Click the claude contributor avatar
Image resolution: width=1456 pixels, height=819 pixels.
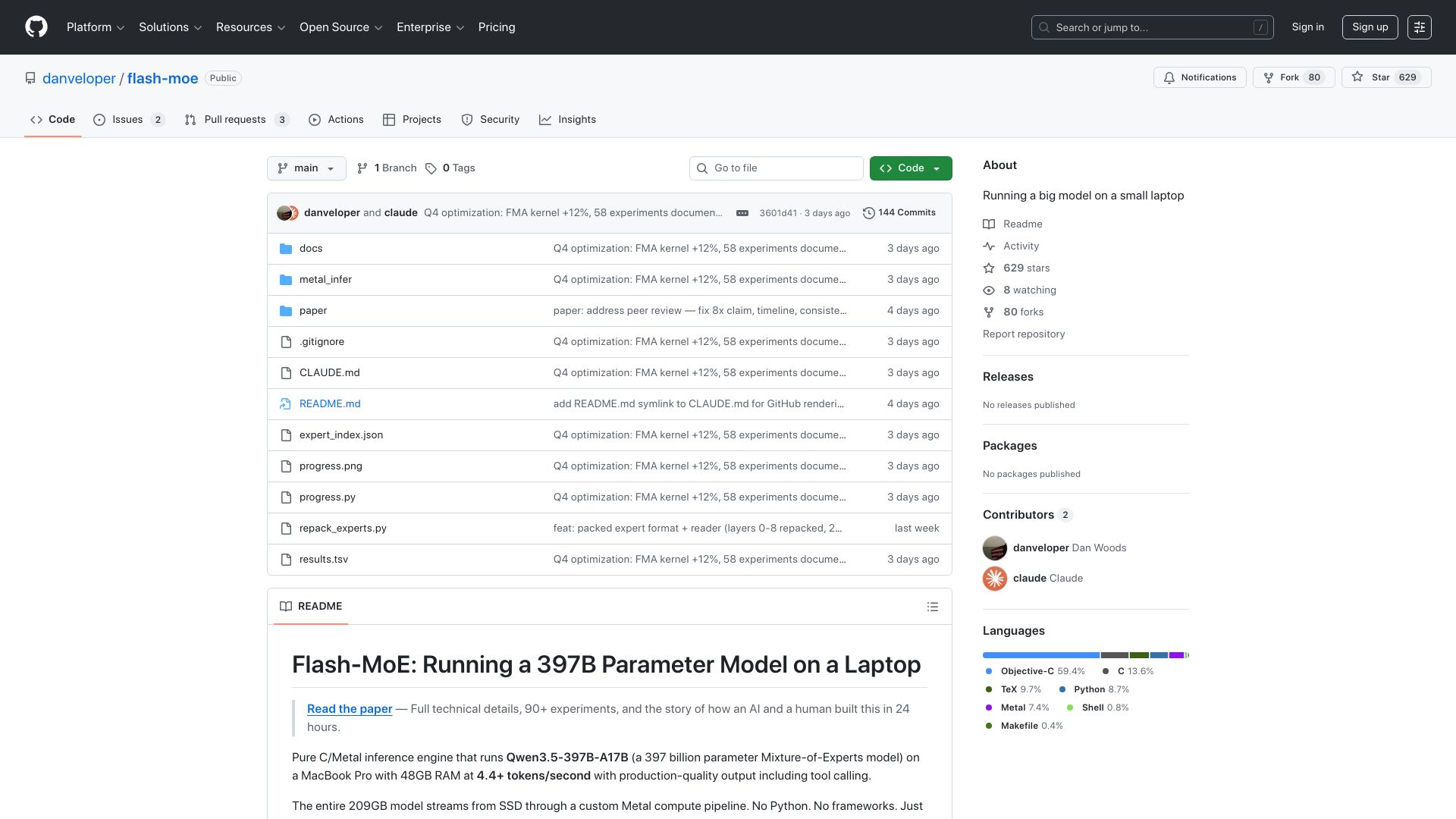click(995, 579)
